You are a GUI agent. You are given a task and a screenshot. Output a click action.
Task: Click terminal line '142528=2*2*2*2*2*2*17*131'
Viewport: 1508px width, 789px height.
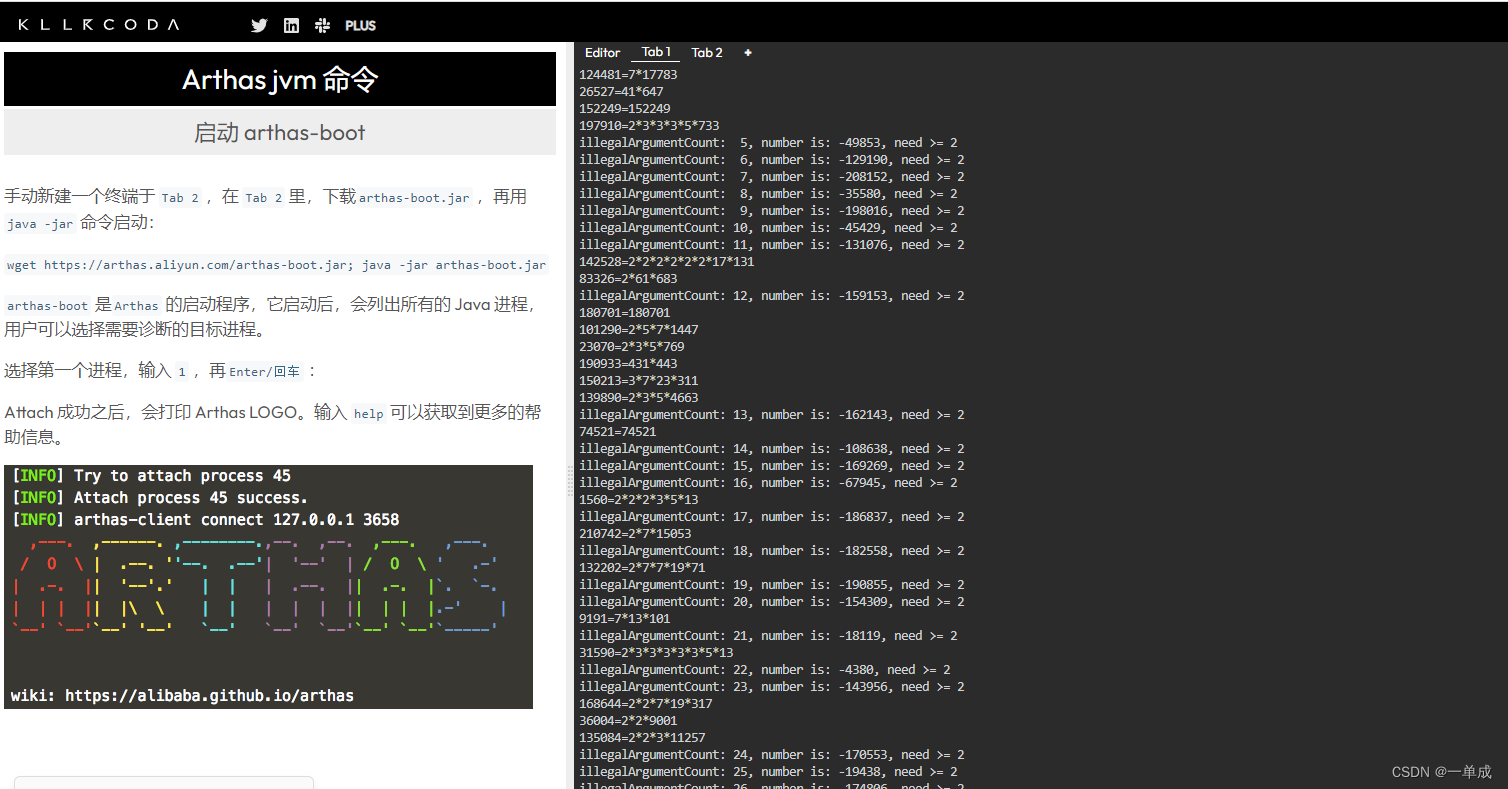(667, 262)
